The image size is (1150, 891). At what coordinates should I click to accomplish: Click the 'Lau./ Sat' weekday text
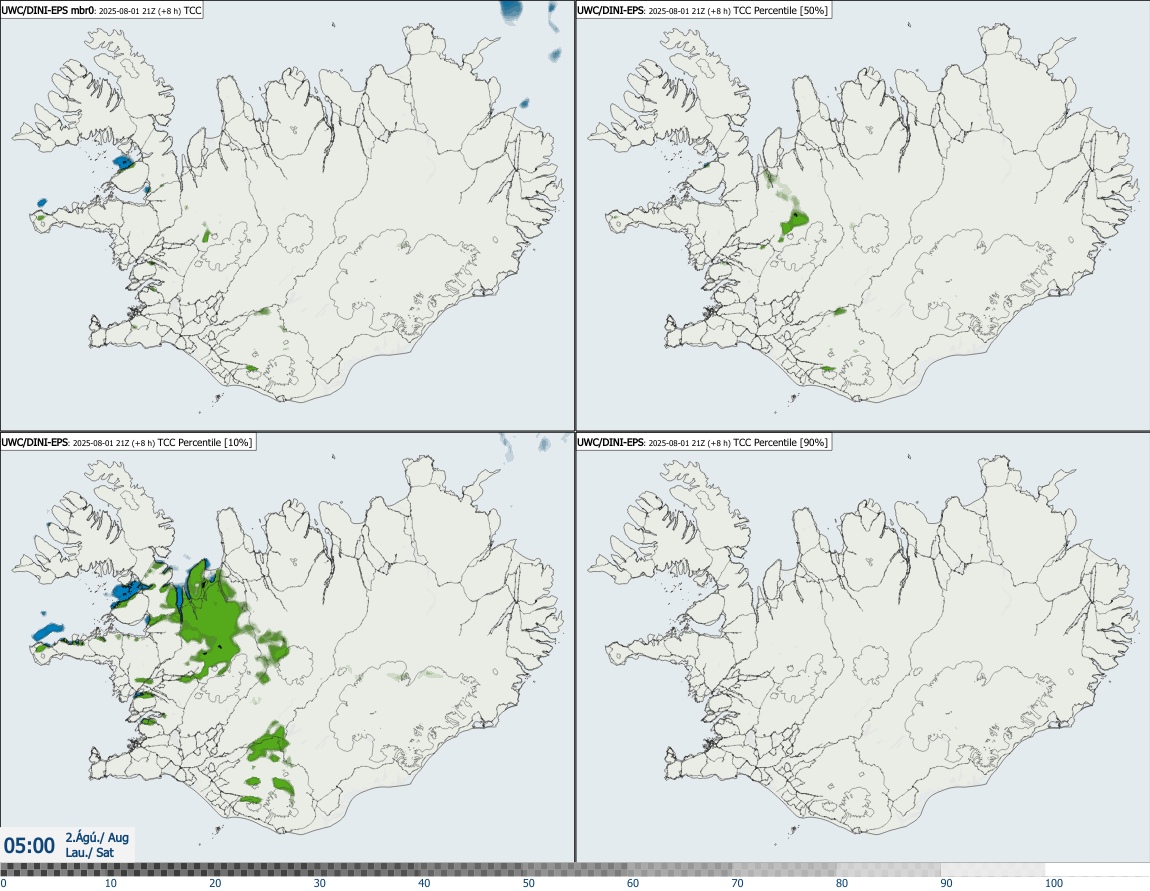[x=89, y=852]
